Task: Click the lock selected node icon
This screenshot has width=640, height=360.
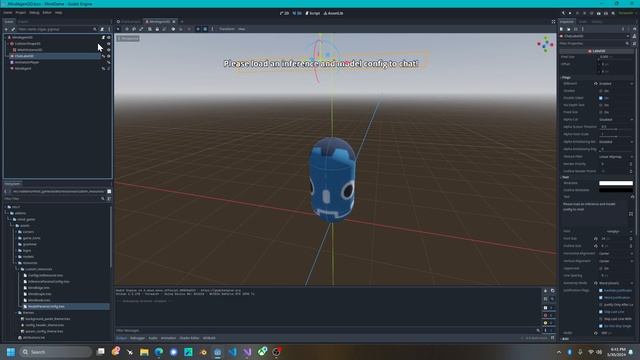Action: tap(157, 29)
